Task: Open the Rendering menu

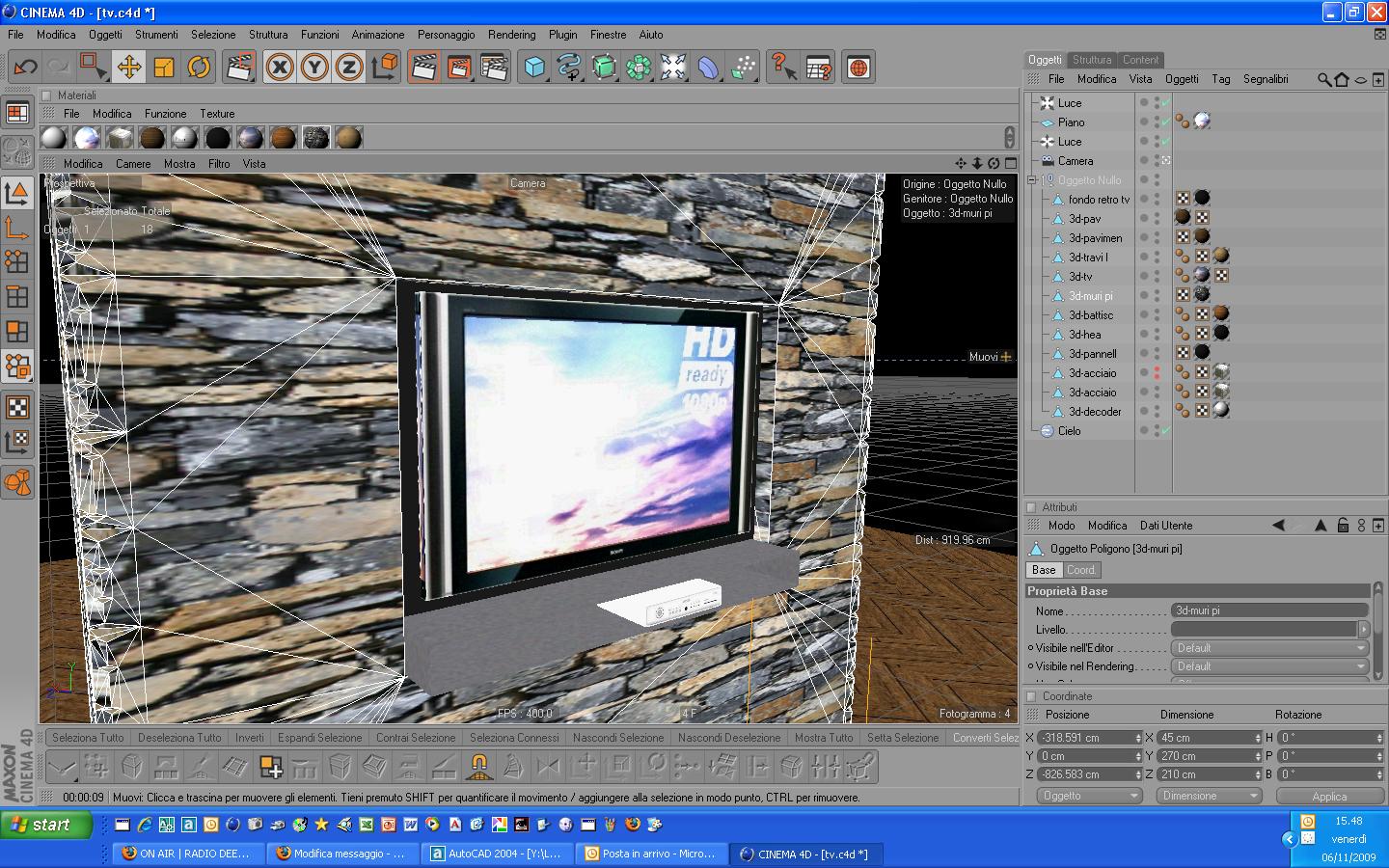Action: pyautogui.click(x=511, y=35)
